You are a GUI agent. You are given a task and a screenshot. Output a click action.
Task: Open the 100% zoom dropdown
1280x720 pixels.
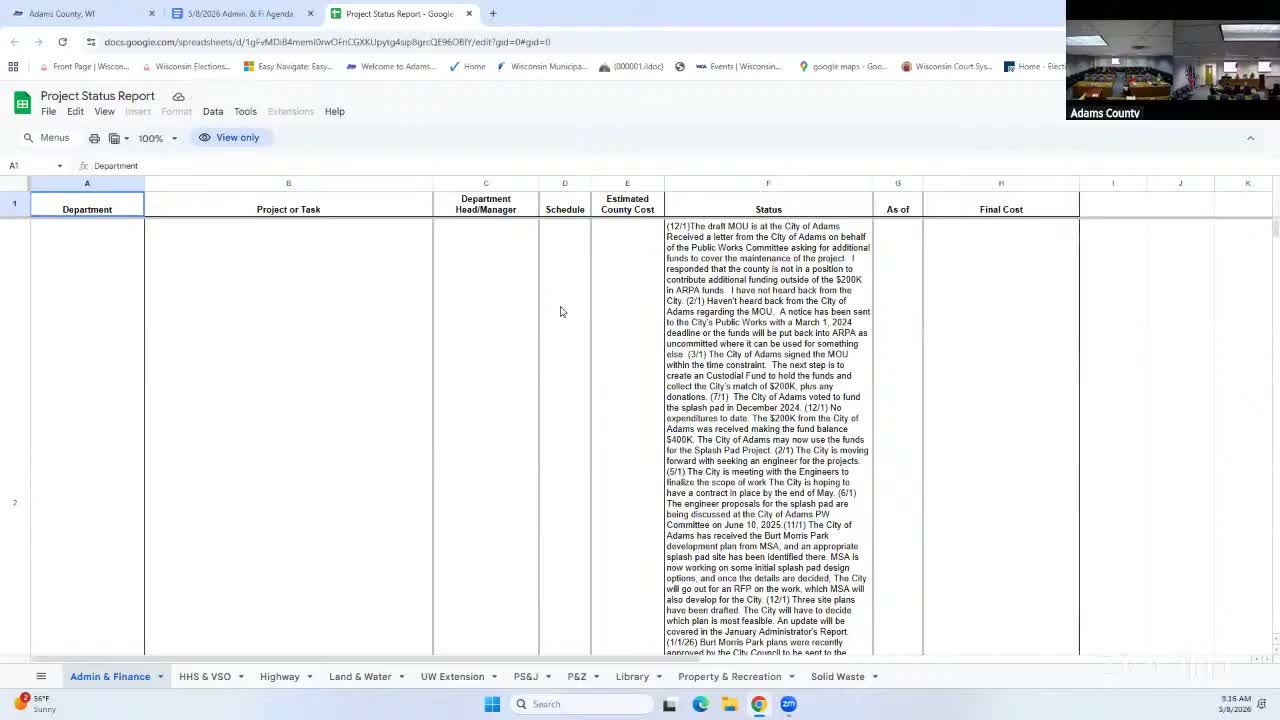coord(158,138)
